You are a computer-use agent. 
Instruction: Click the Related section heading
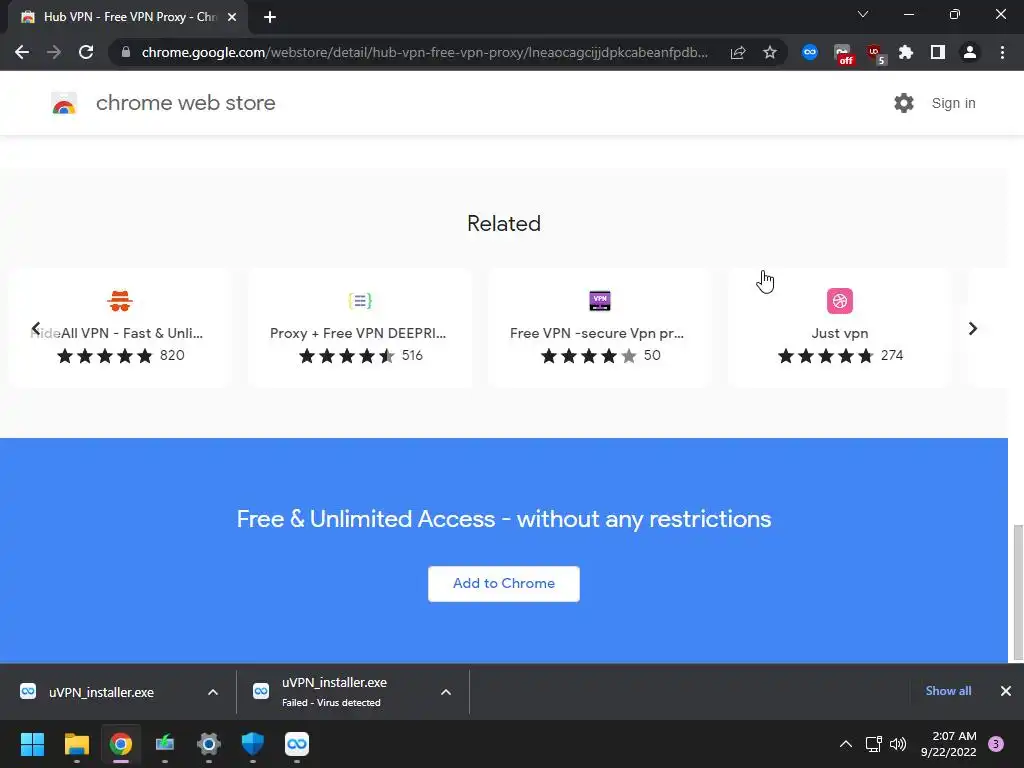(x=504, y=223)
